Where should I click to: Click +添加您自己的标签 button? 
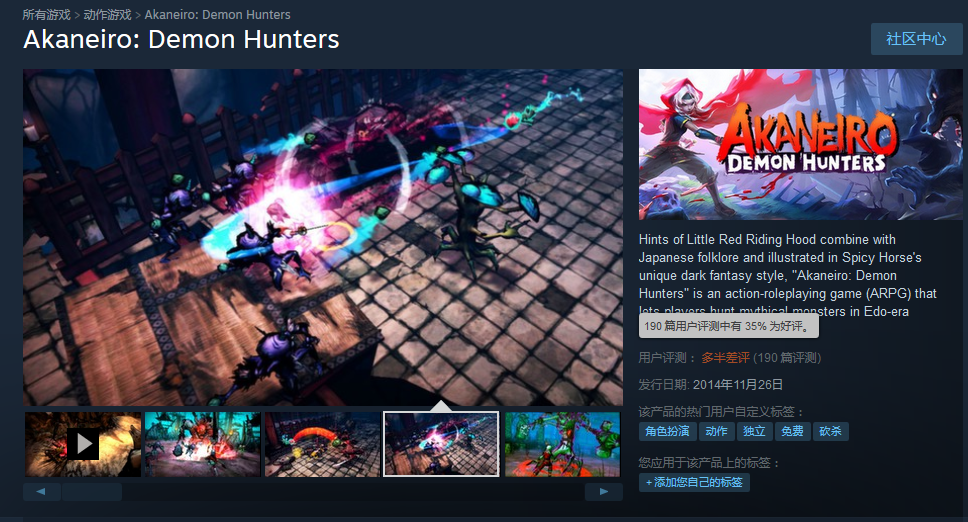pos(695,482)
